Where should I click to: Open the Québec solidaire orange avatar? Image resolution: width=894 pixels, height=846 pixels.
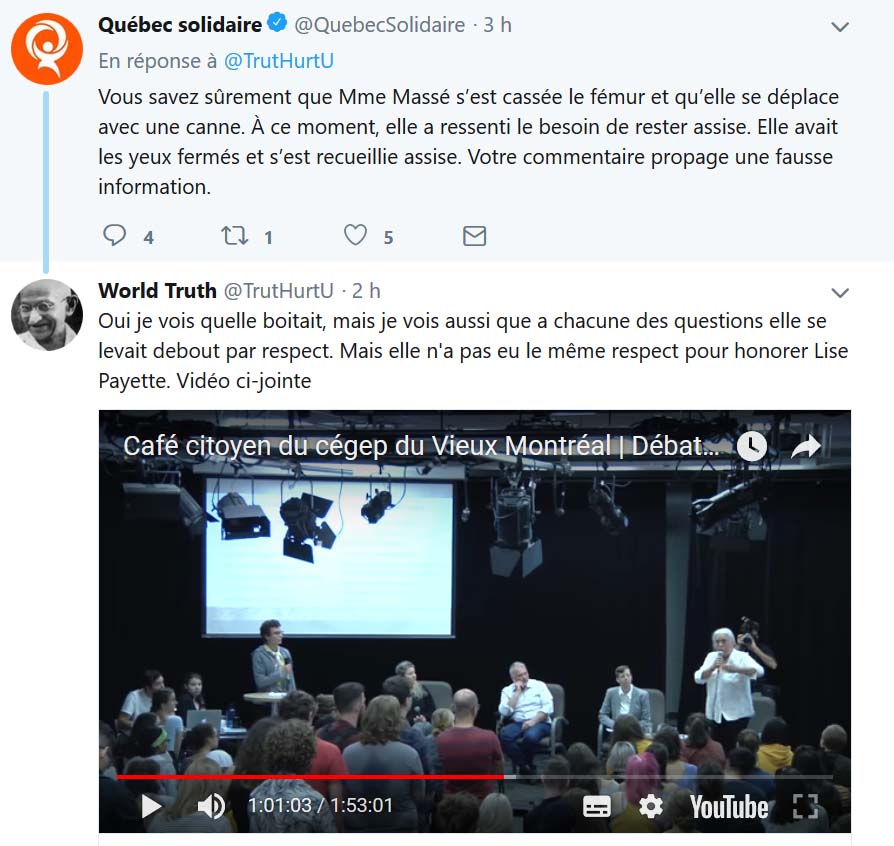click(47, 49)
